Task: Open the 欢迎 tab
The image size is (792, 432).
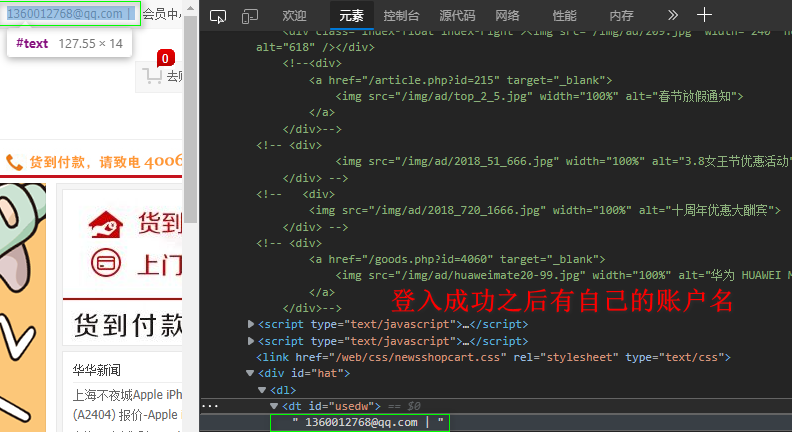Action: pyautogui.click(x=294, y=16)
